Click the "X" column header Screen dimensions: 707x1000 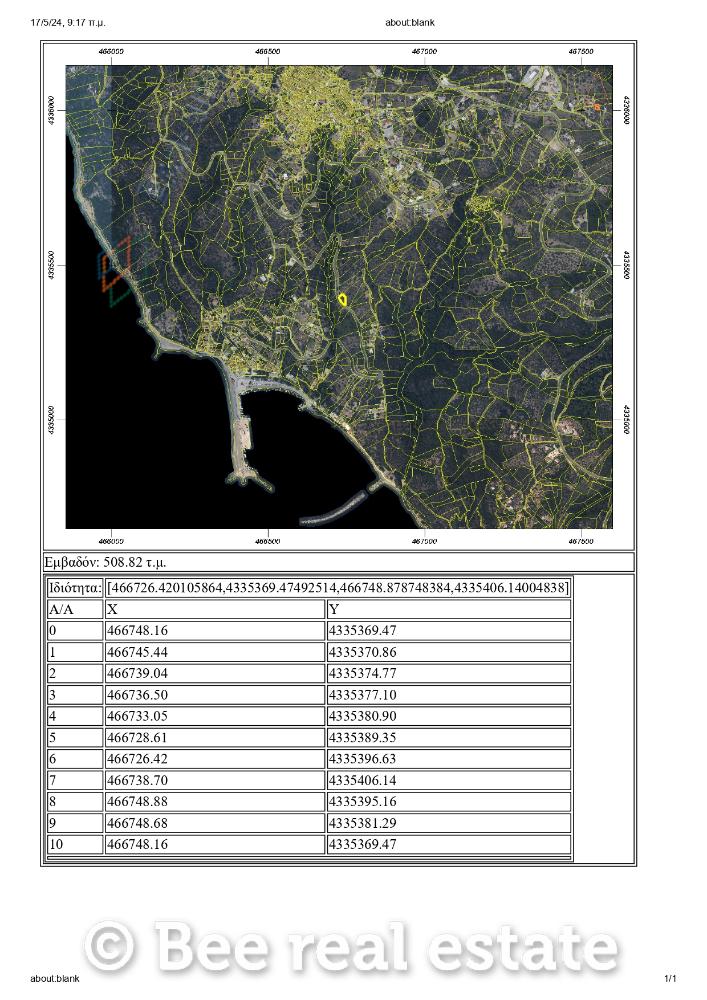pyautogui.click(x=215, y=609)
